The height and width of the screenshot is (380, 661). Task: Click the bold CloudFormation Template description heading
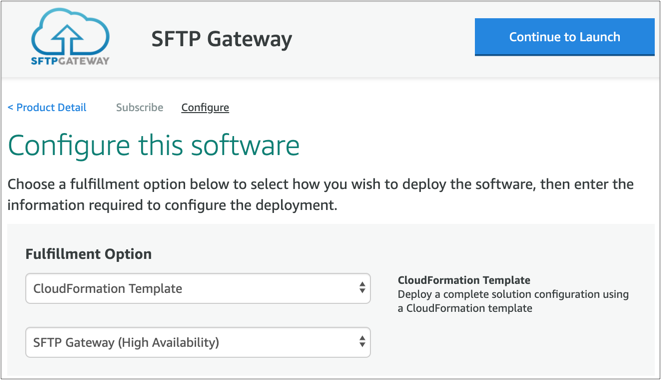464,280
